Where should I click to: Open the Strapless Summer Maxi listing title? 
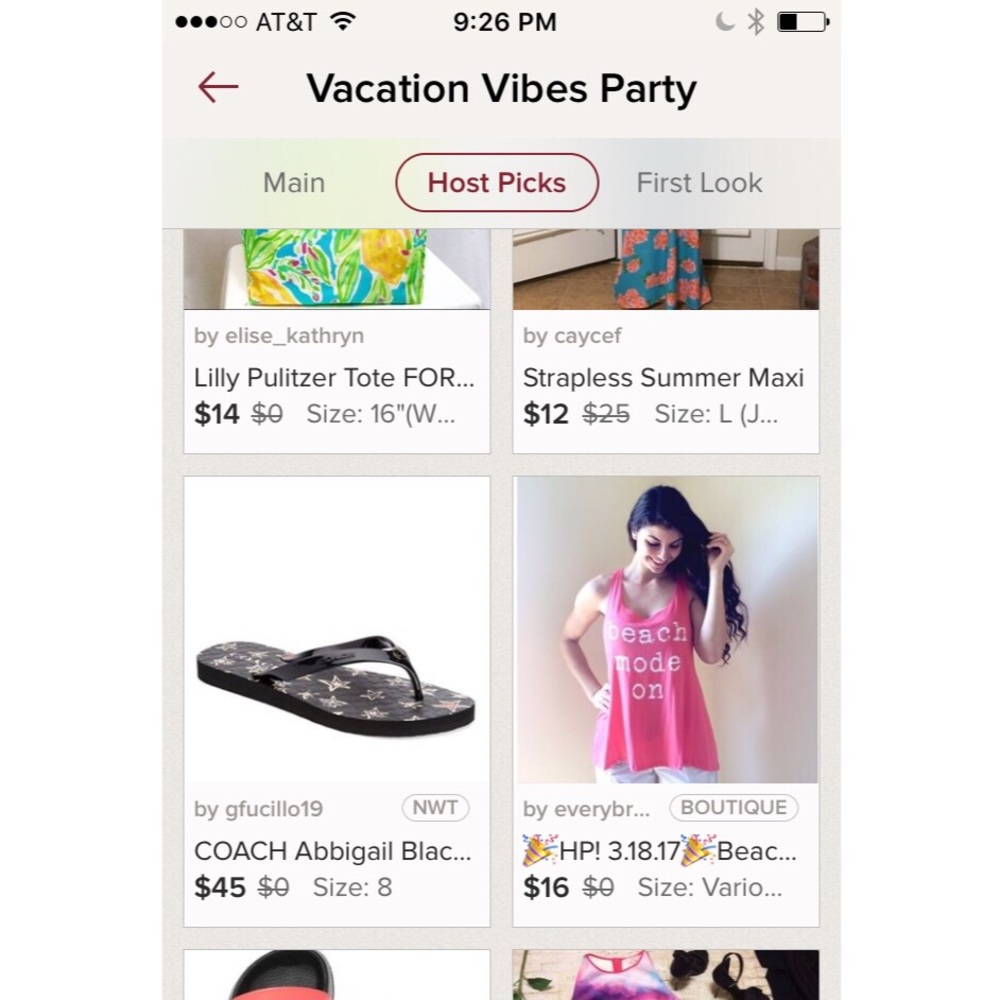pyautogui.click(x=663, y=378)
